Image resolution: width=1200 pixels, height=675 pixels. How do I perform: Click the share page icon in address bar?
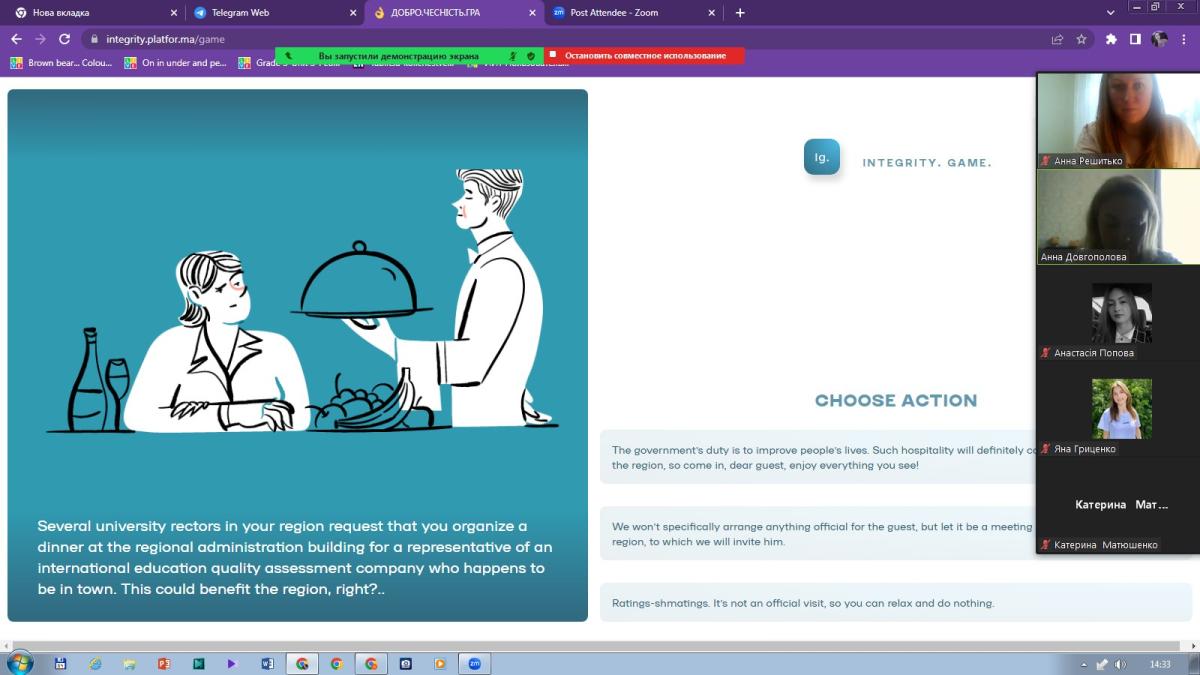coord(1057,39)
